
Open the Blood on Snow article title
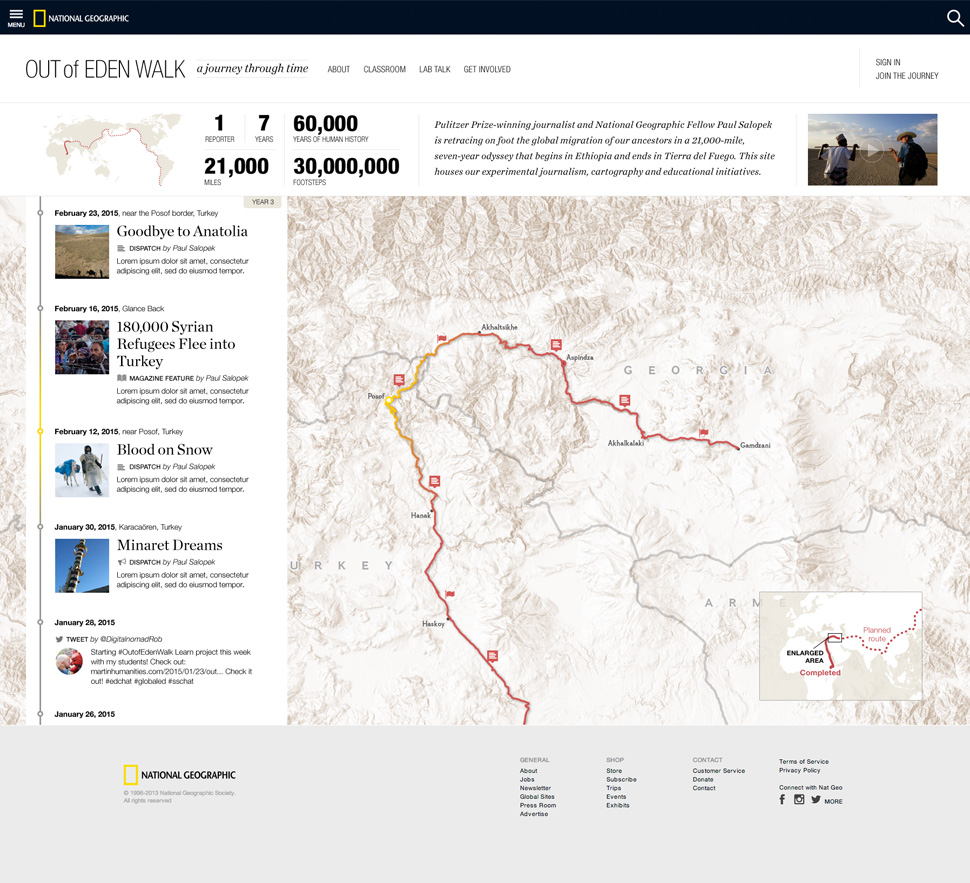[x=165, y=450]
